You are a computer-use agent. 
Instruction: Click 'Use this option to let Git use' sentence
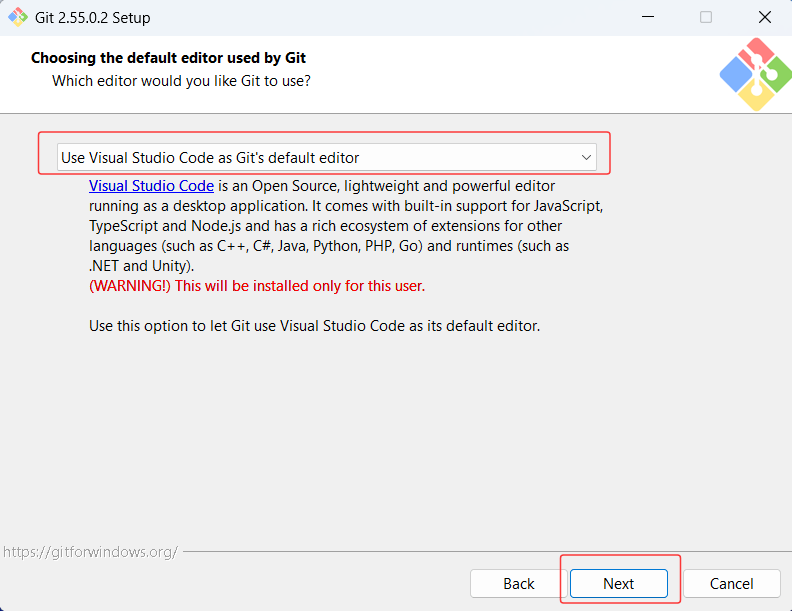coord(314,326)
